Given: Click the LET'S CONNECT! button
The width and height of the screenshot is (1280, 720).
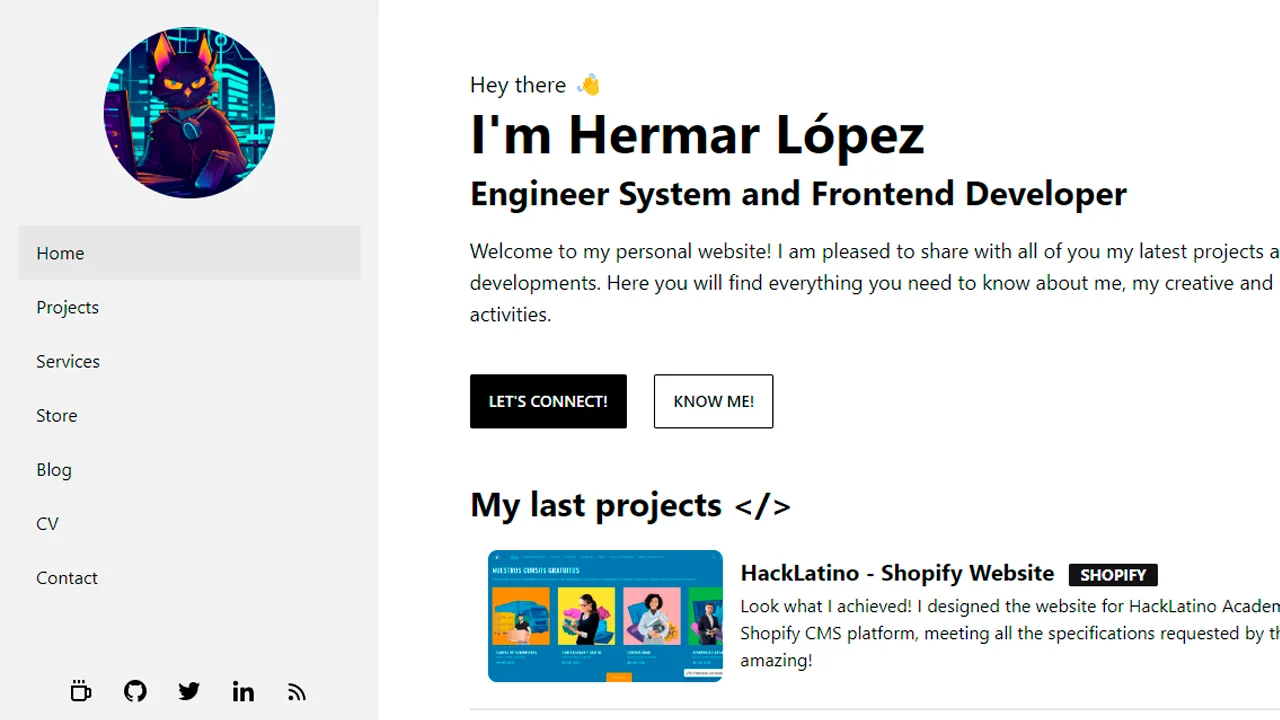Looking at the screenshot, I should (548, 401).
